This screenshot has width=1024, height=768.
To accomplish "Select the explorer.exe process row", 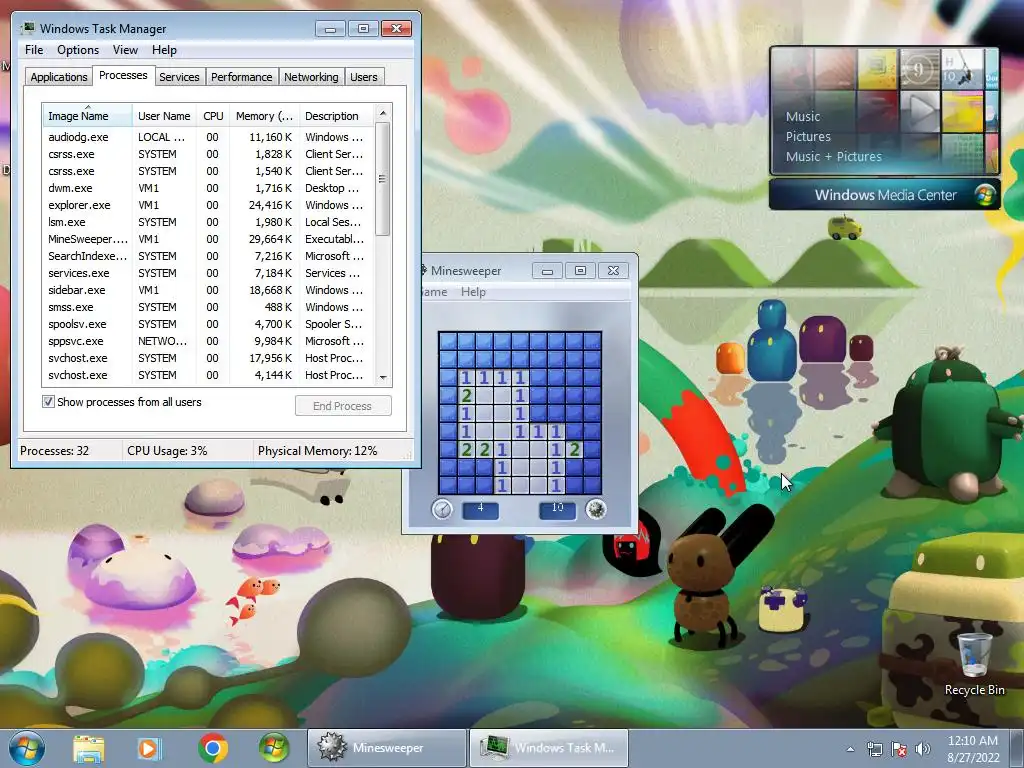I will point(208,205).
